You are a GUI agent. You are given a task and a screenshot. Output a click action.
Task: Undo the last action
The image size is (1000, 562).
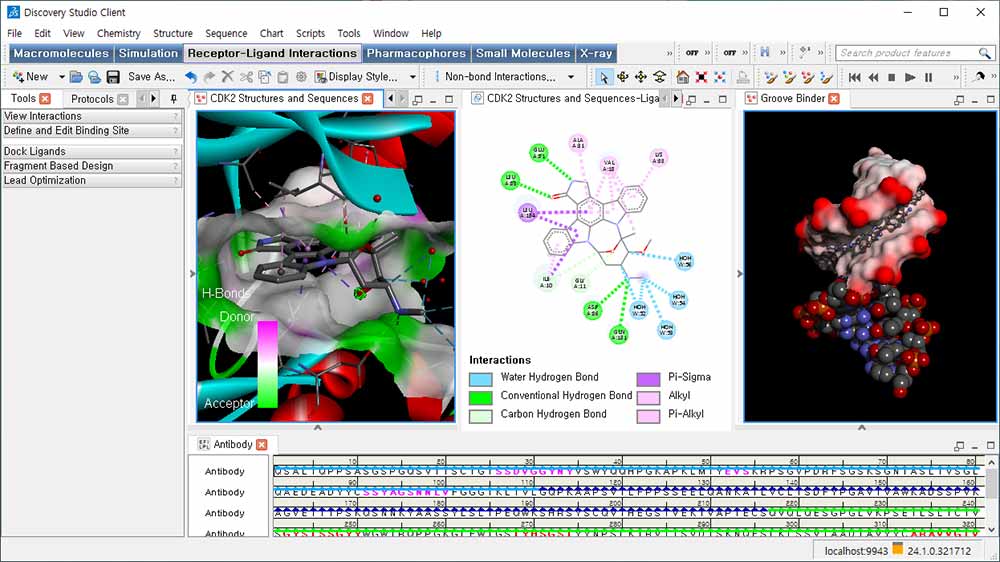191,77
